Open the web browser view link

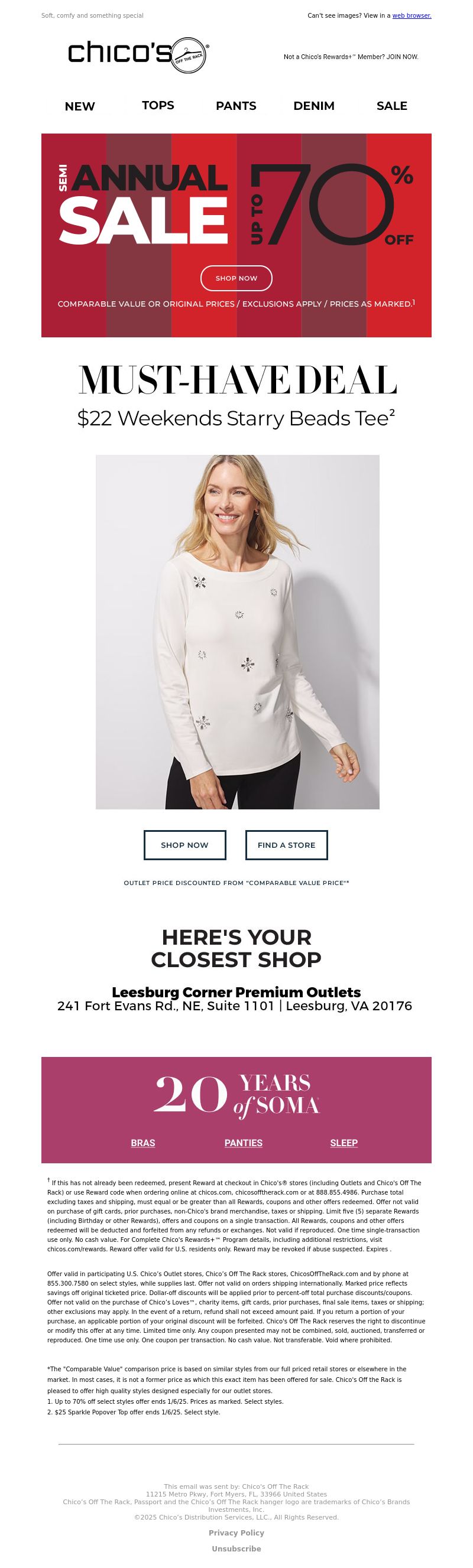[x=412, y=16]
